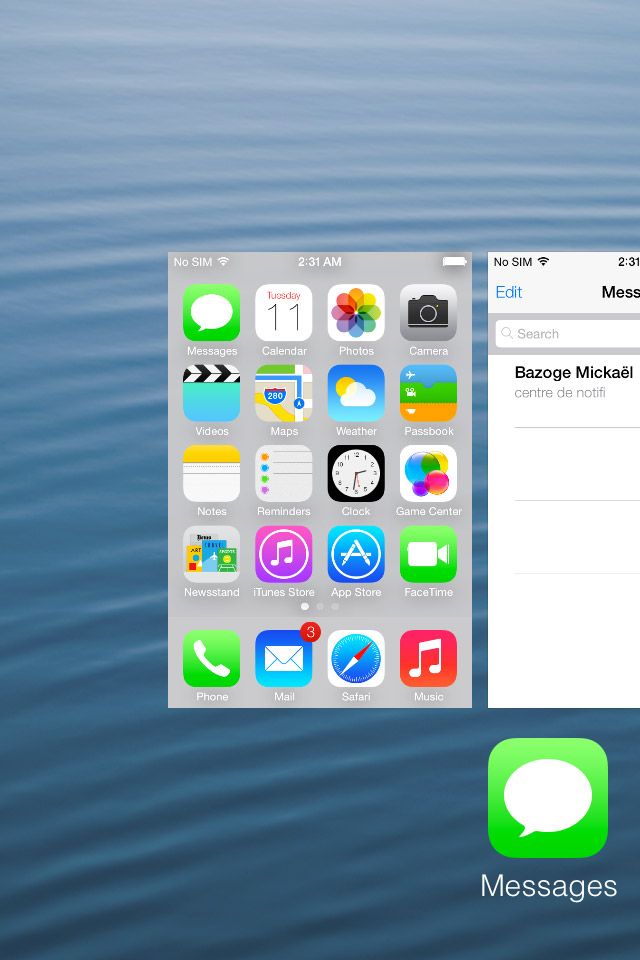Open Mail with 3 unread badge
This screenshot has width=640, height=960.
(x=284, y=658)
